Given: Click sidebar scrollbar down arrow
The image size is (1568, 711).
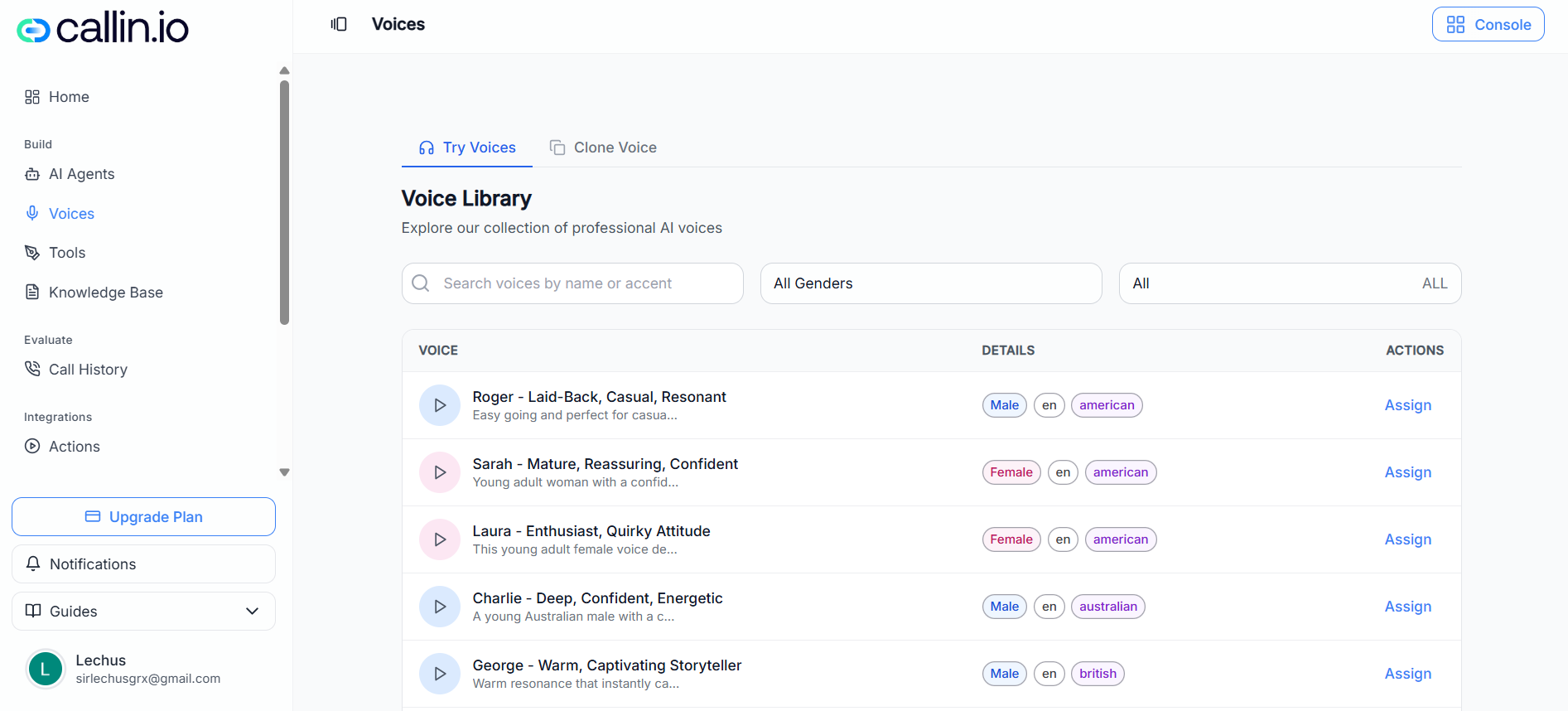Looking at the screenshot, I should pyautogui.click(x=284, y=472).
